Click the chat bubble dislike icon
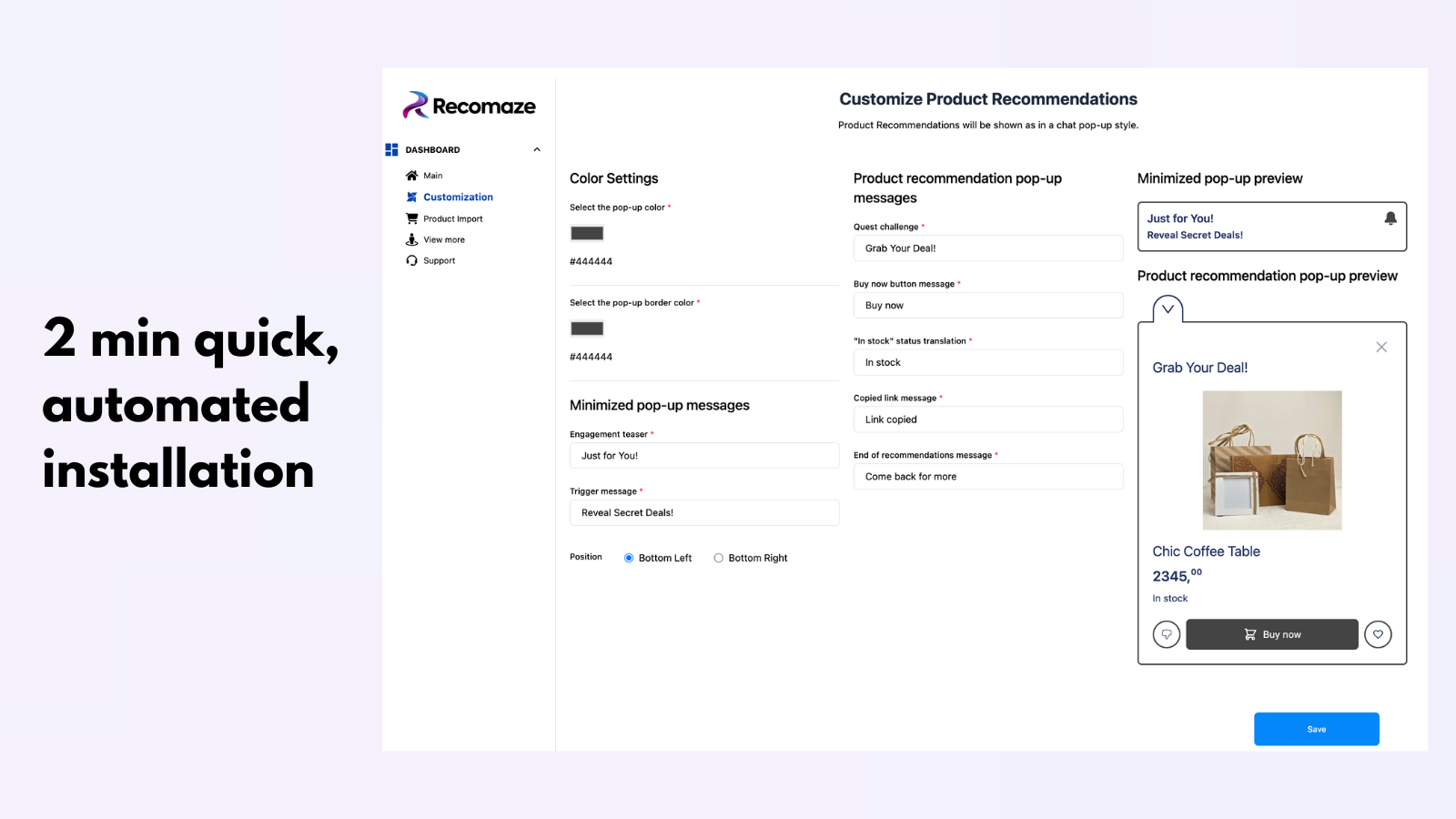The image size is (1456, 819). (x=1167, y=634)
